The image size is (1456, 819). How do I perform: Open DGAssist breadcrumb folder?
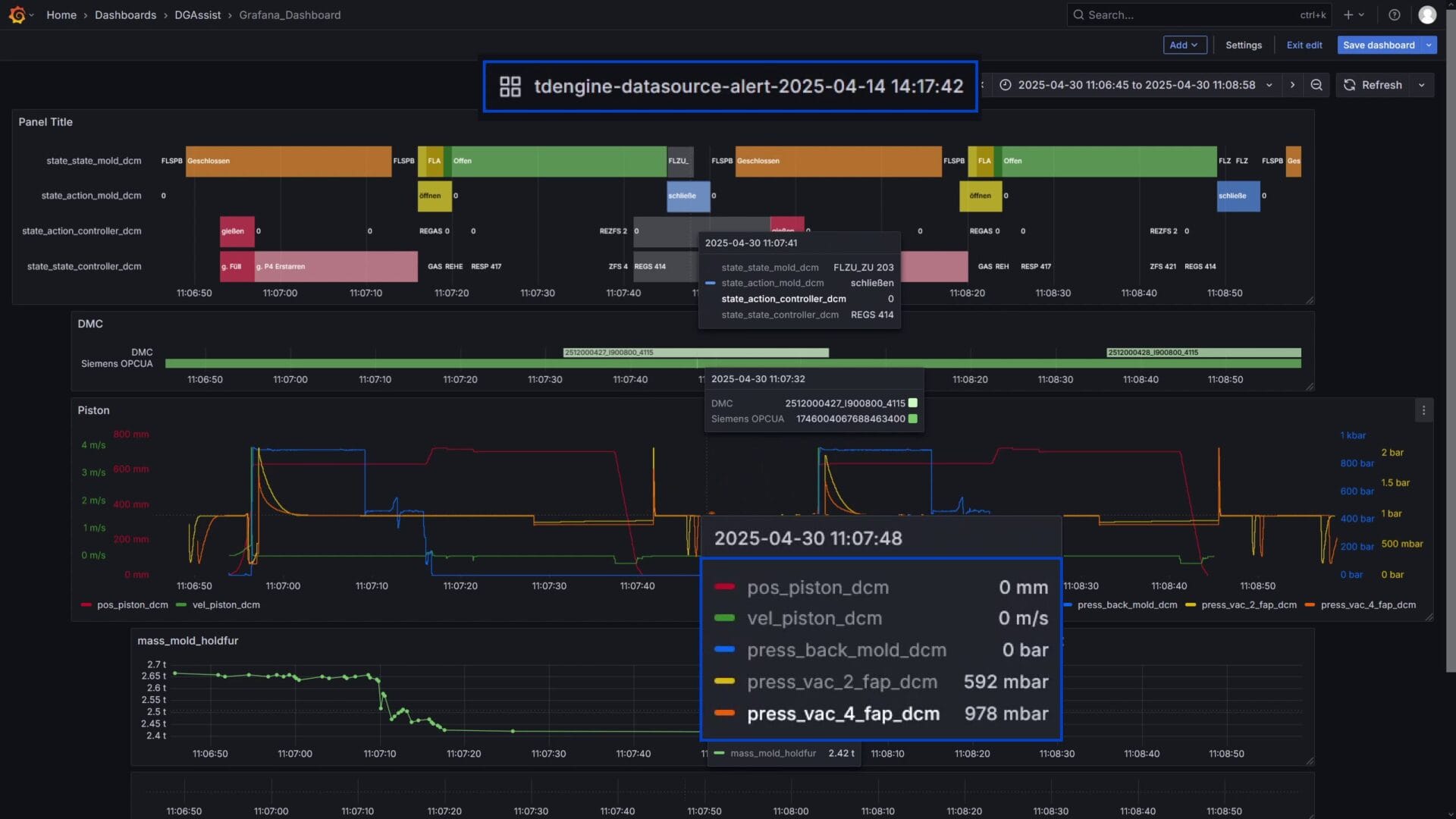coord(197,14)
